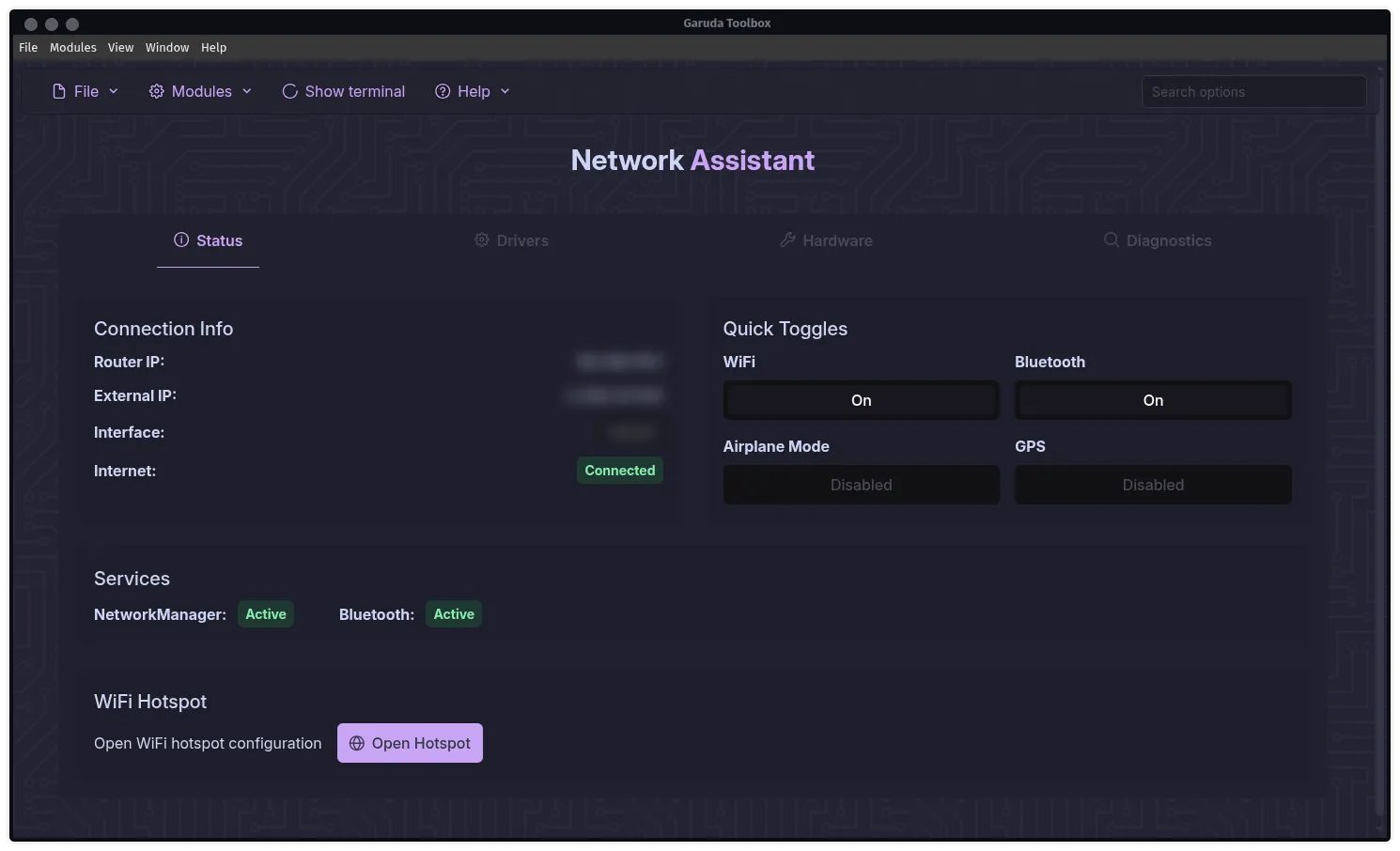Image resolution: width=1400 pixels, height=851 pixels.
Task: Click the Help question mark icon
Action: (443, 91)
